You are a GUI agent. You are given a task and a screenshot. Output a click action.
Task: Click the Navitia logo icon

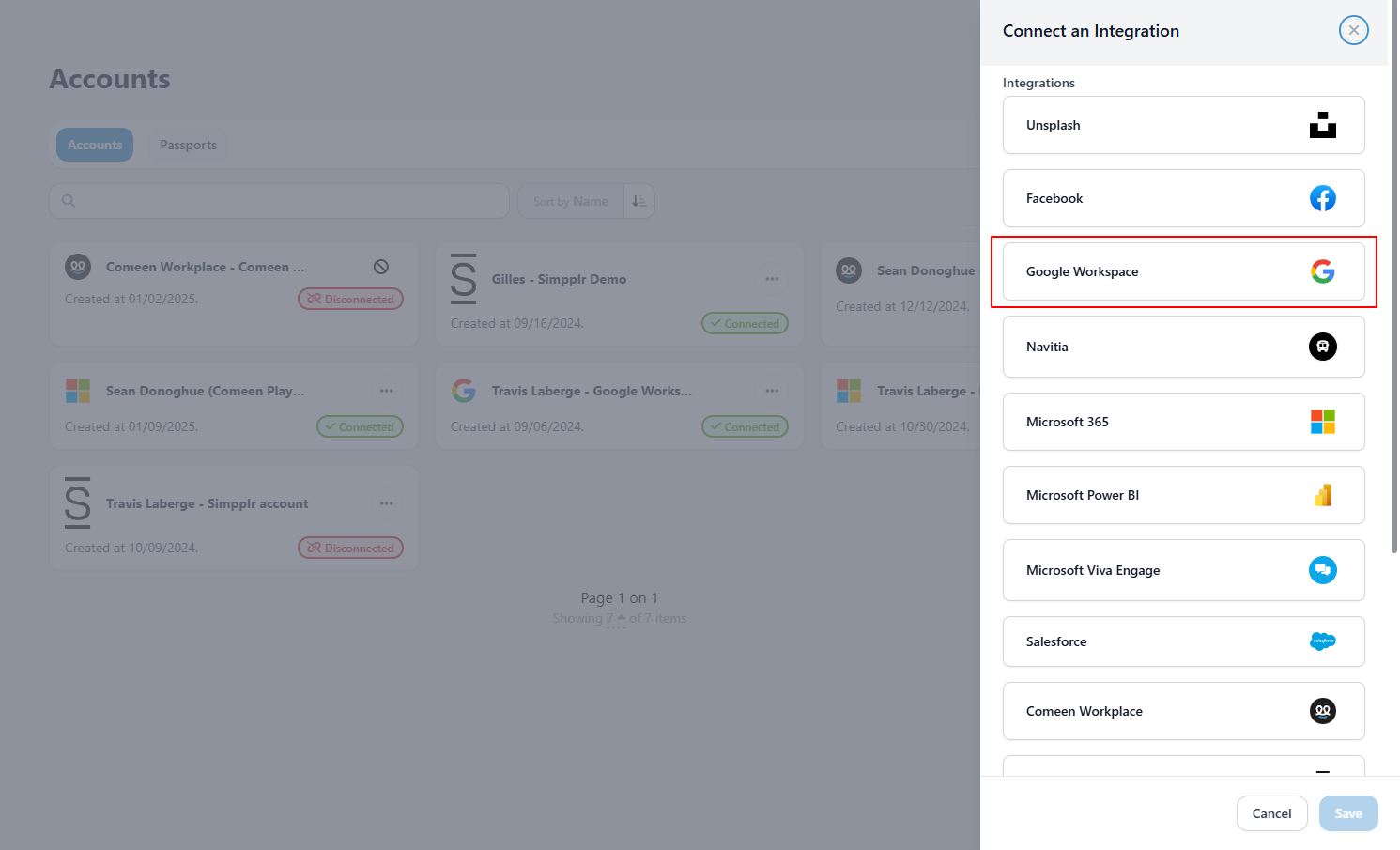(1322, 347)
